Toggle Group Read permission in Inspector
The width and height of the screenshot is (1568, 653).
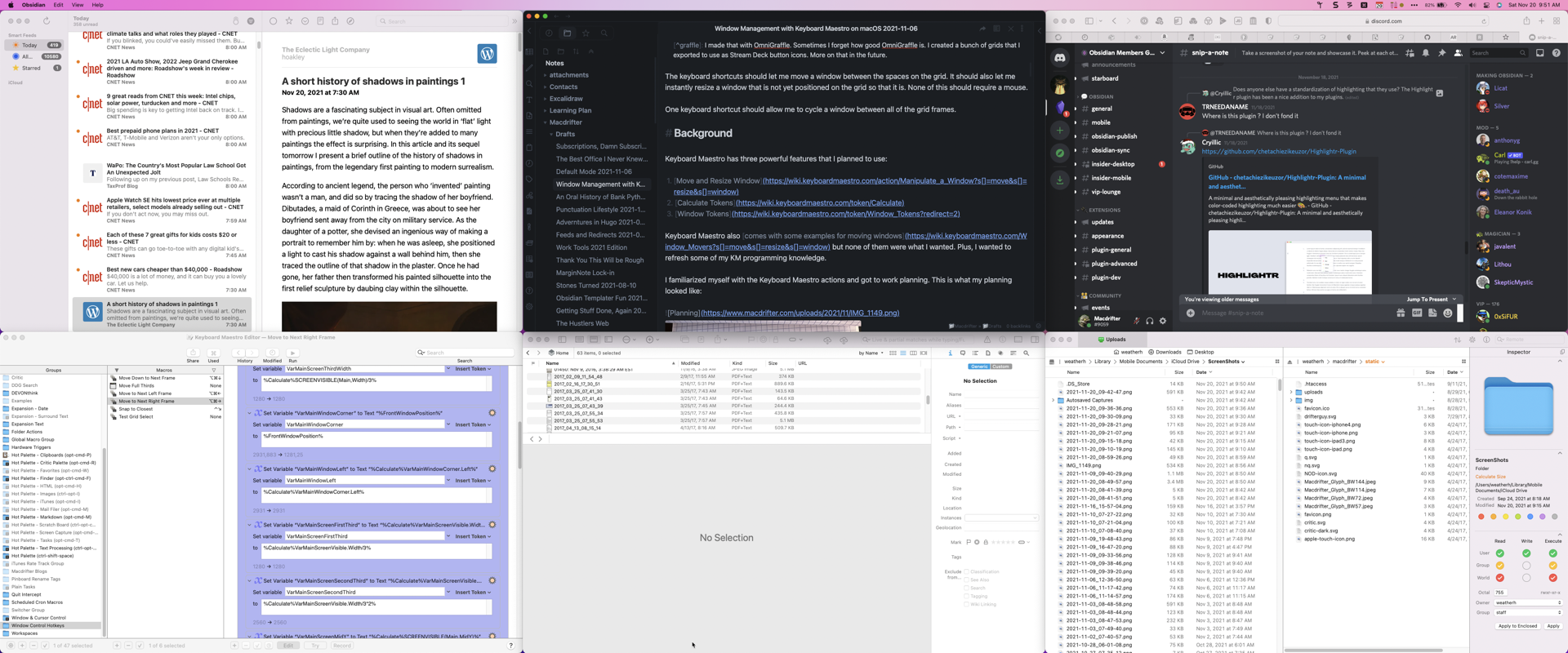tap(1499, 566)
